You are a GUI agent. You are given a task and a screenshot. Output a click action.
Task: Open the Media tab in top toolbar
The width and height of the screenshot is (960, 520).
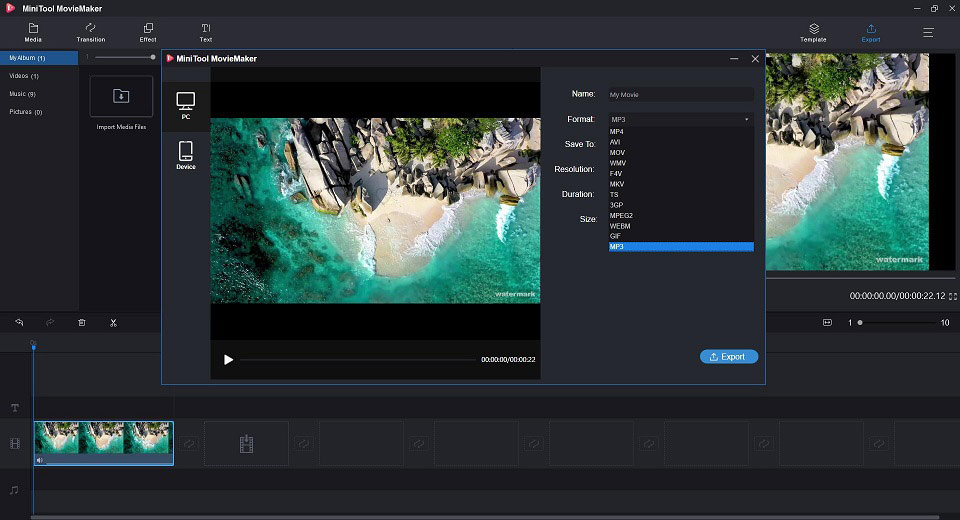pyautogui.click(x=33, y=32)
